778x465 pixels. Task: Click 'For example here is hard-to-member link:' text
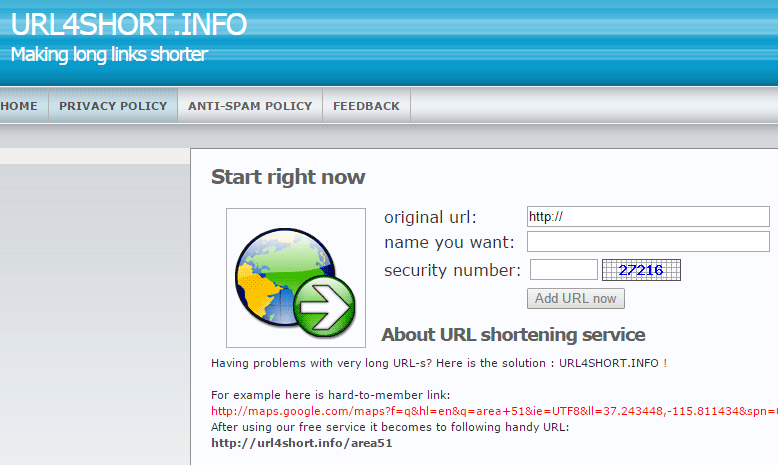(x=330, y=395)
